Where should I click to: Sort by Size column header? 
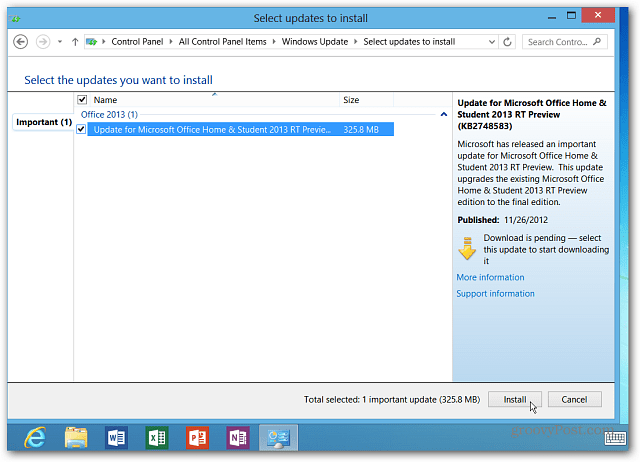click(x=366, y=100)
